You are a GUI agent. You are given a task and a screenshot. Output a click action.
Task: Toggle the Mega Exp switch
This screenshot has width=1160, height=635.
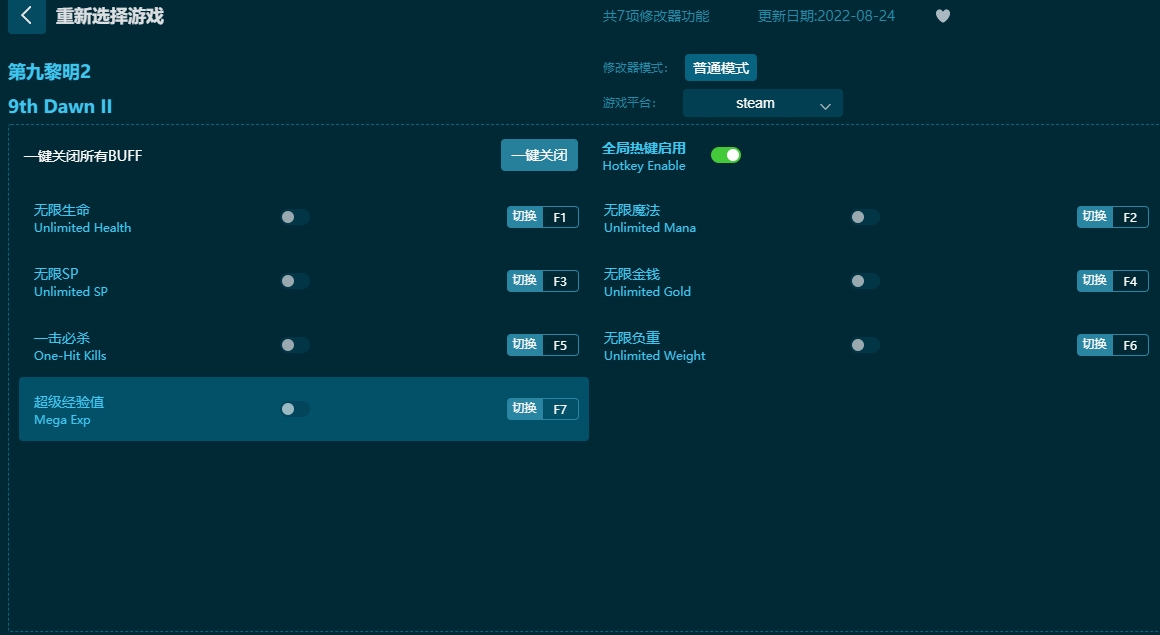point(294,409)
